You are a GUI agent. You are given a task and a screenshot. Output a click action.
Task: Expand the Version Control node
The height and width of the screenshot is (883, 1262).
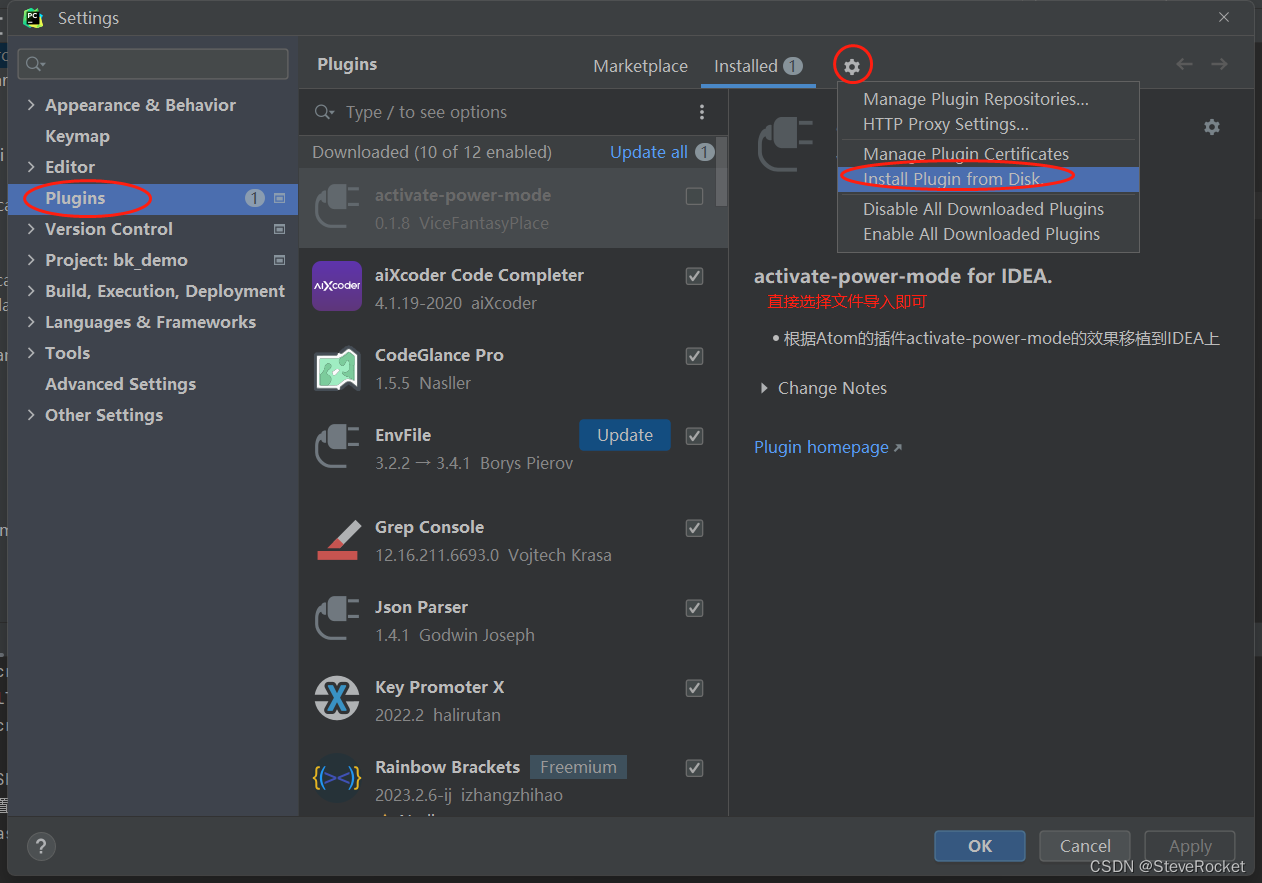point(31,229)
